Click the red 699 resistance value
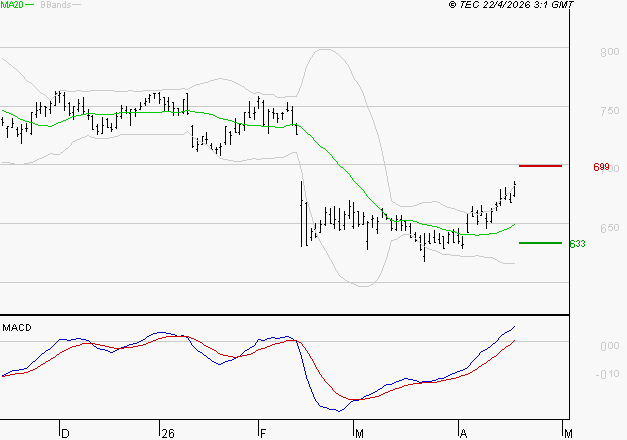 (601, 167)
